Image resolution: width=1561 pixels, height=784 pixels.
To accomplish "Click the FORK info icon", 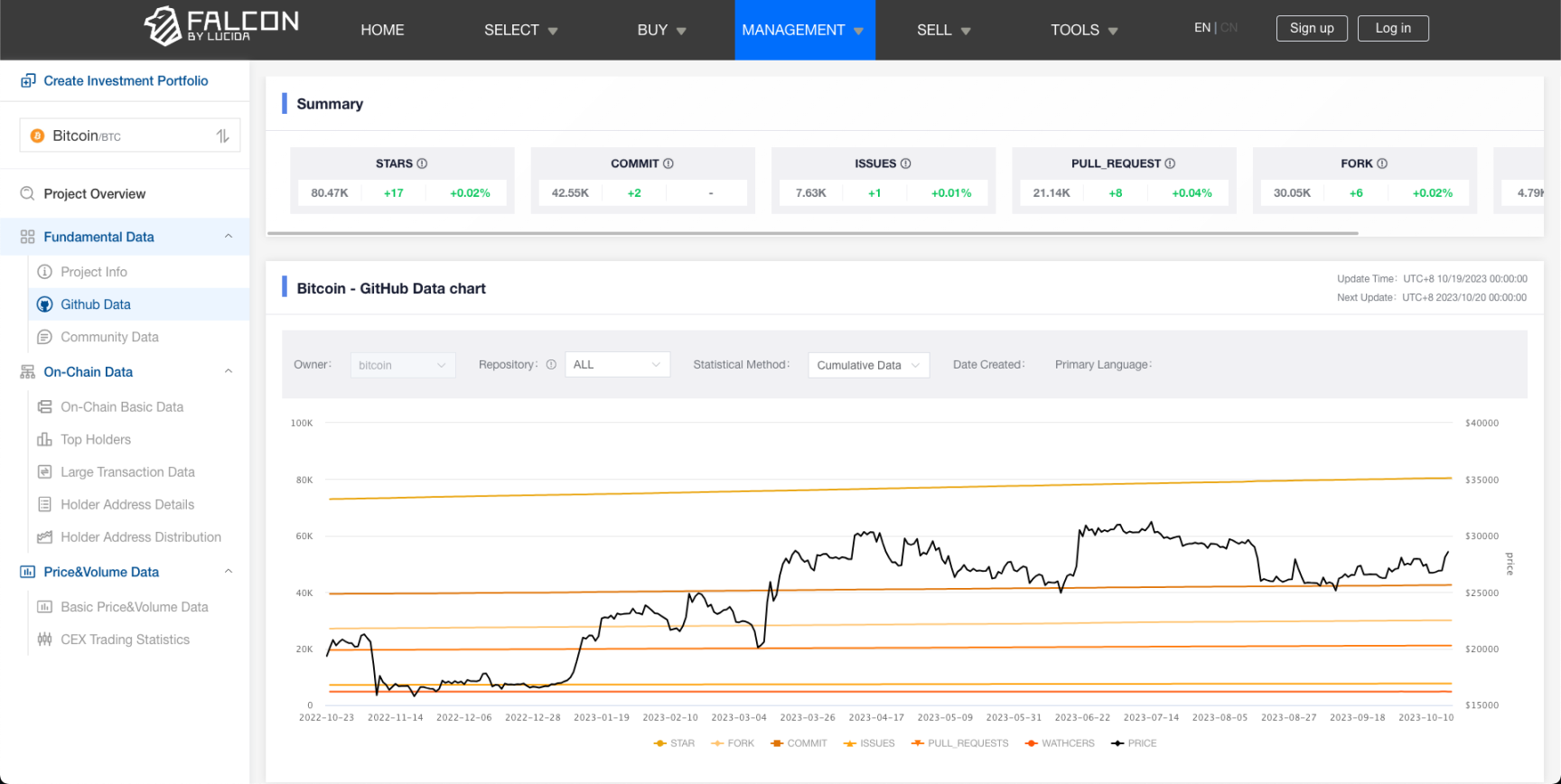I will coord(1382,163).
